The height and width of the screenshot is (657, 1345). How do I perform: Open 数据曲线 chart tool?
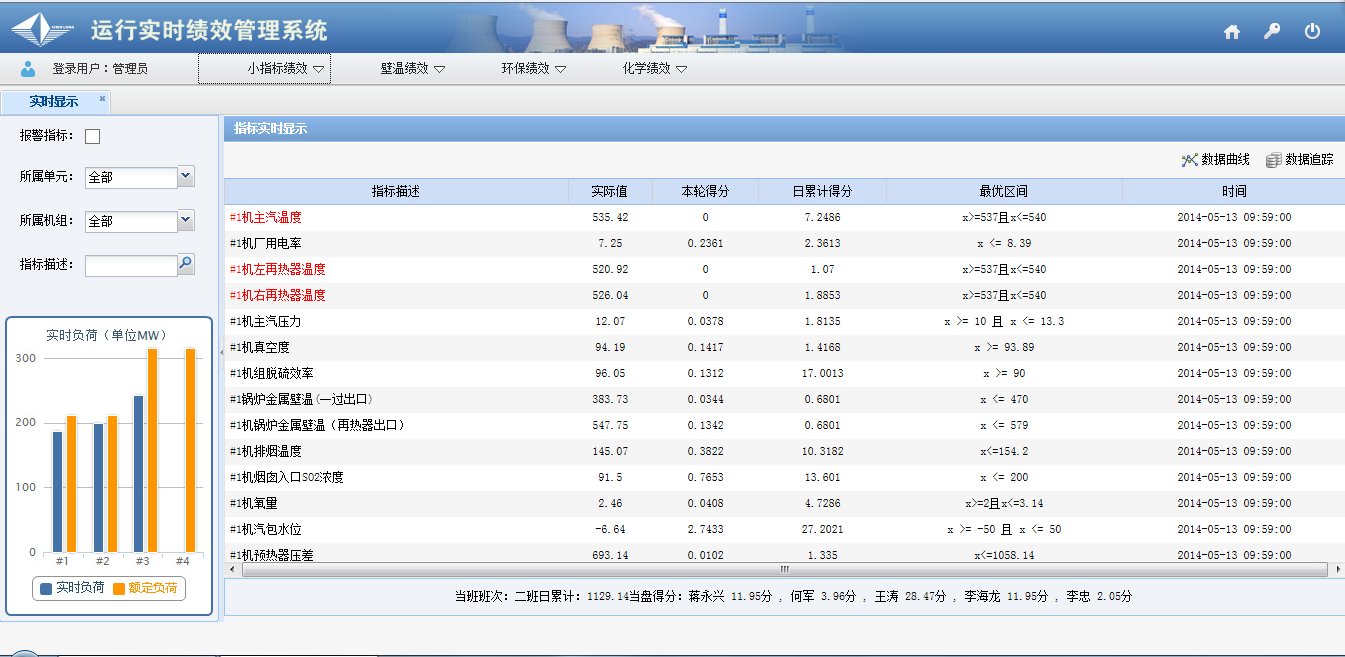(1215, 160)
